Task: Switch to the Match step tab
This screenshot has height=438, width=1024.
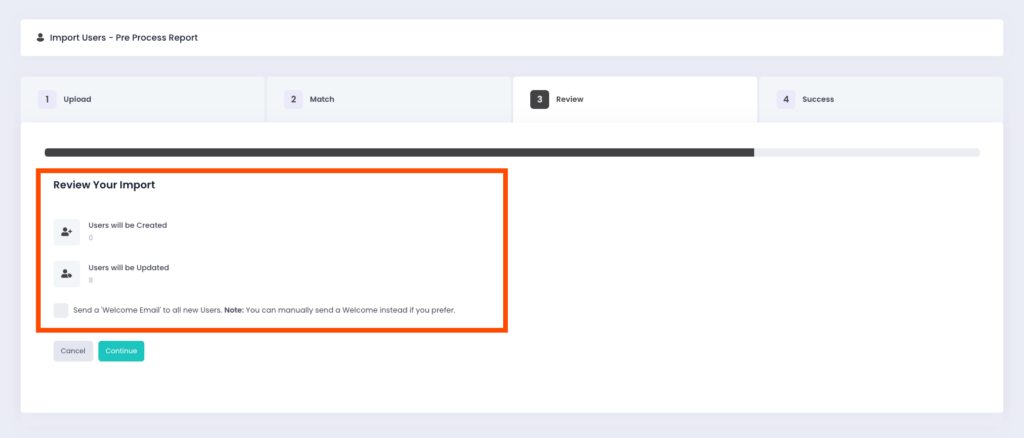Action: click(x=322, y=99)
